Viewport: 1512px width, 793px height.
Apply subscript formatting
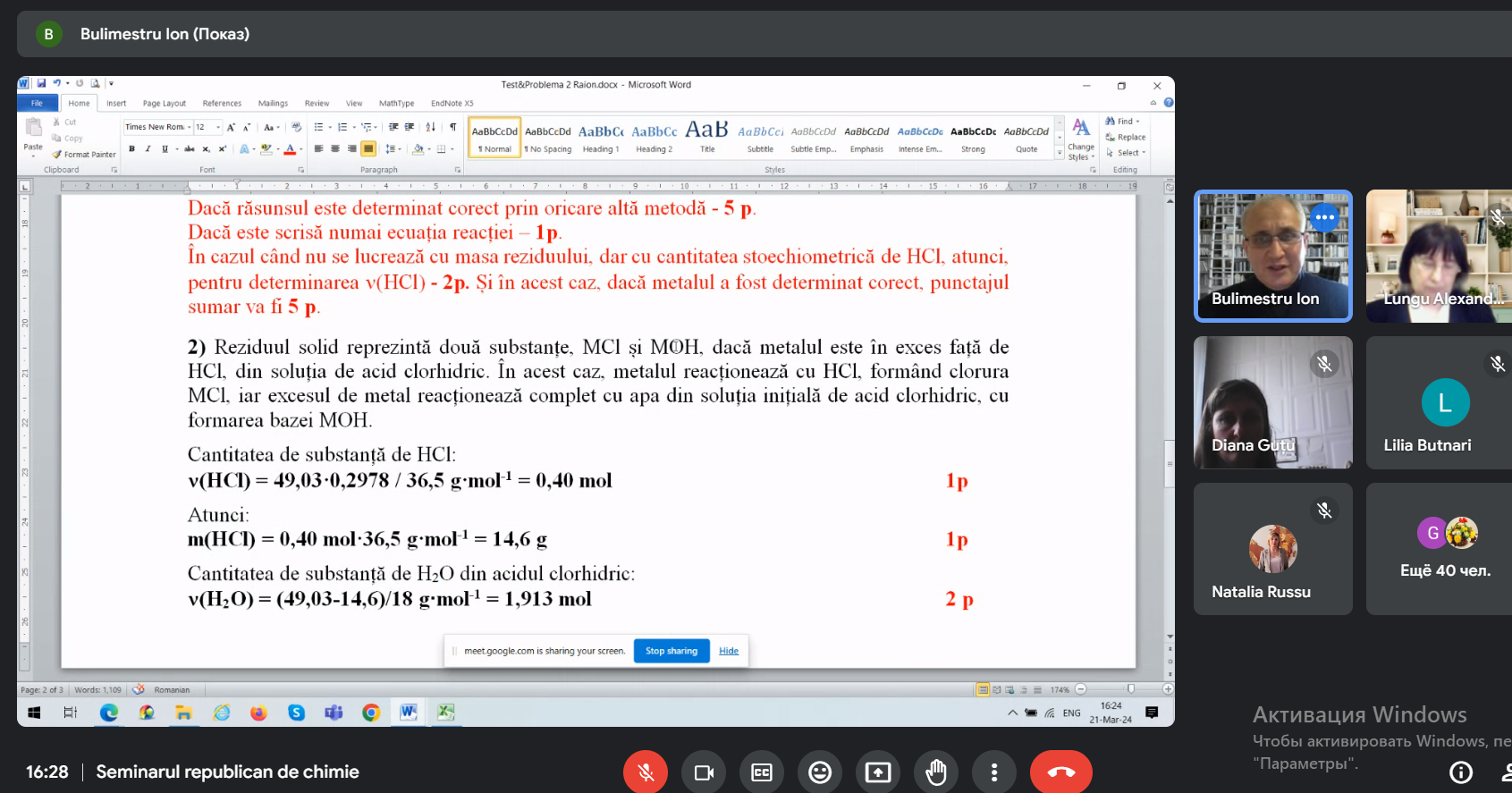pos(207,149)
